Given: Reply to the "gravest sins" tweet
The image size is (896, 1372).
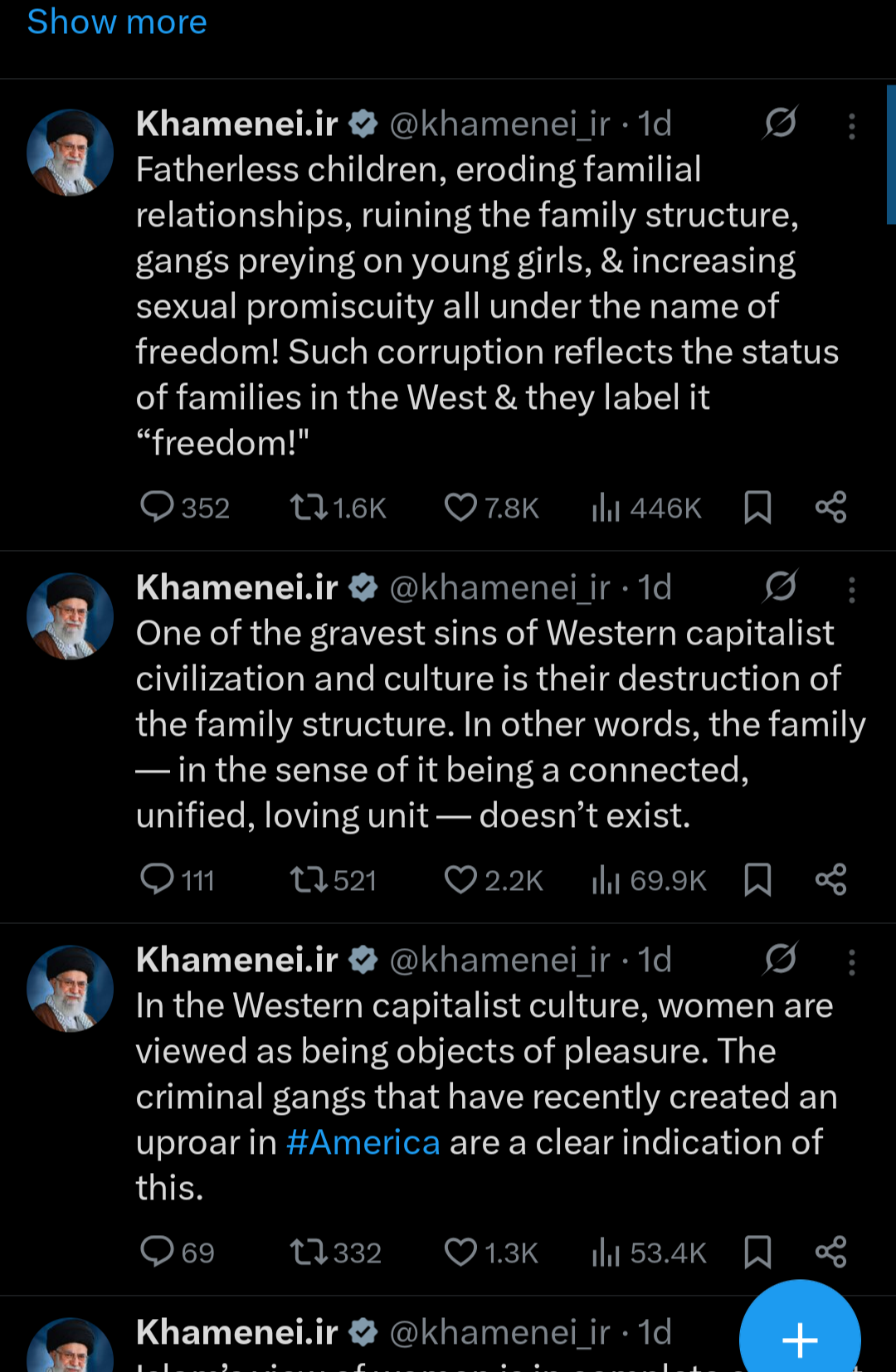Looking at the screenshot, I should tap(157, 879).
